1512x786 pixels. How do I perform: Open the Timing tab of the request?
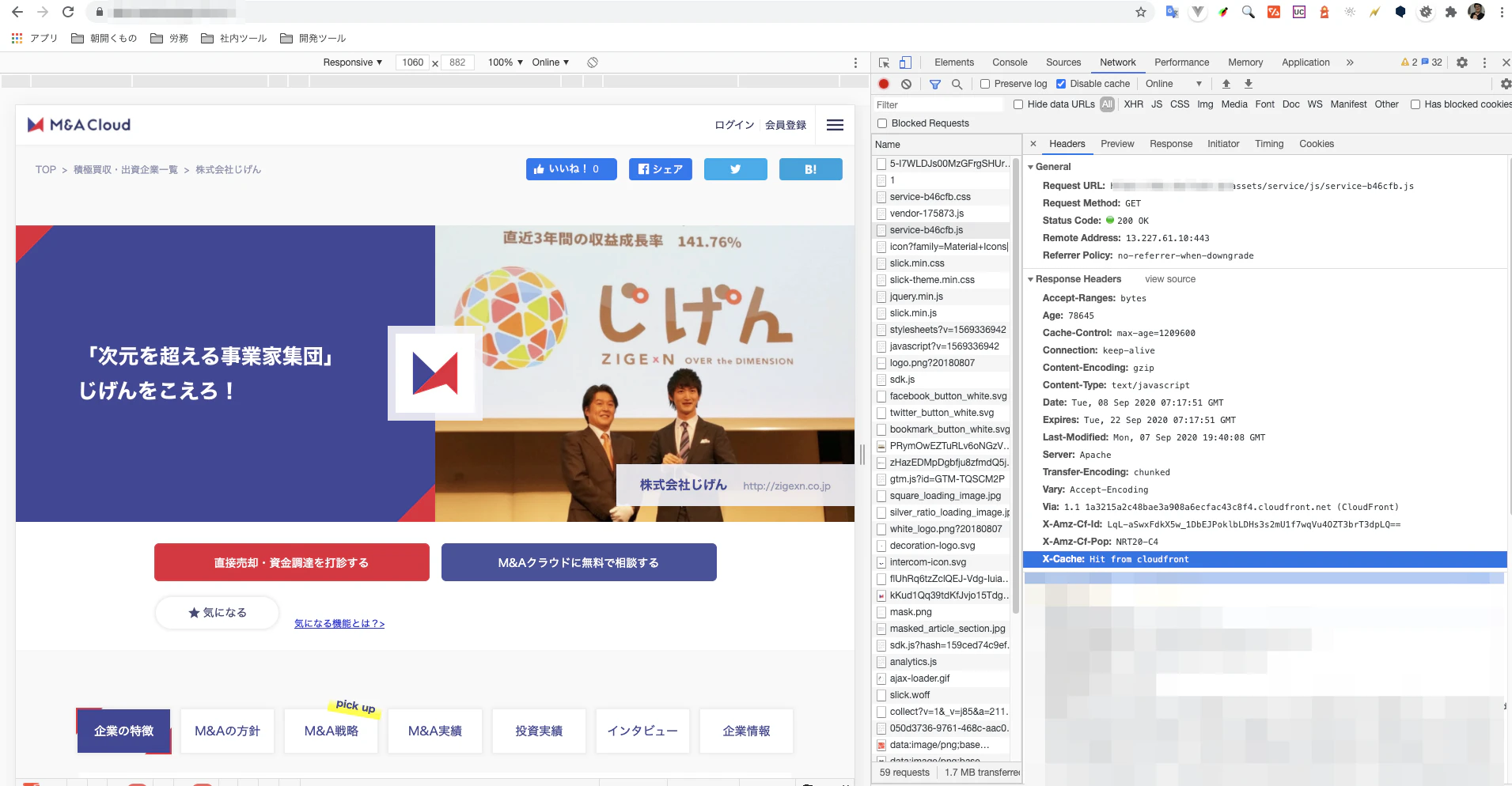tap(1269, 144)
